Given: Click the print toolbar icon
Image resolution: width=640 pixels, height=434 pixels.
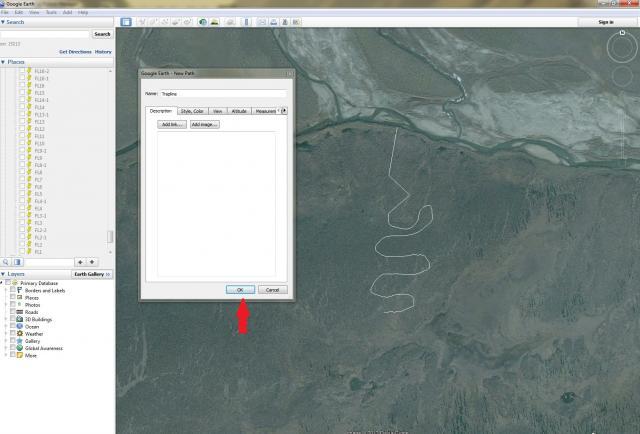Looking at the screenshot, I should [x=275, y=21].
